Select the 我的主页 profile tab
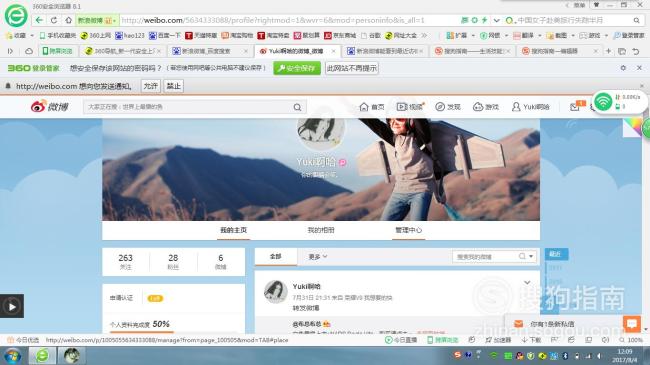The height and width of the screenshot is (365, 650). point(233,230)
